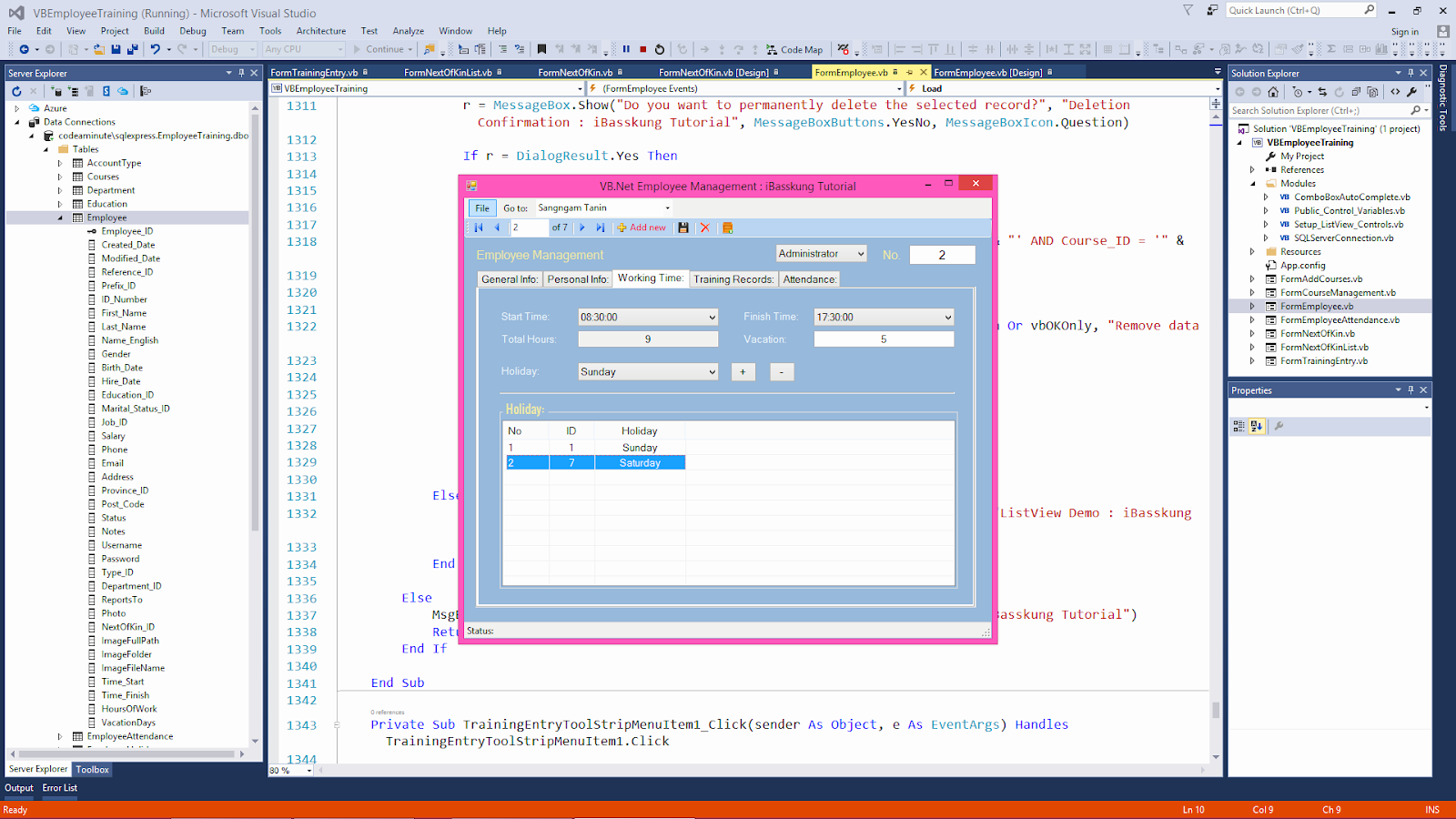Image resolution: width=1456 pixels, height=819 pixels.
Task: Pin the Solution Explorer panel
Action: [1410, 73]
